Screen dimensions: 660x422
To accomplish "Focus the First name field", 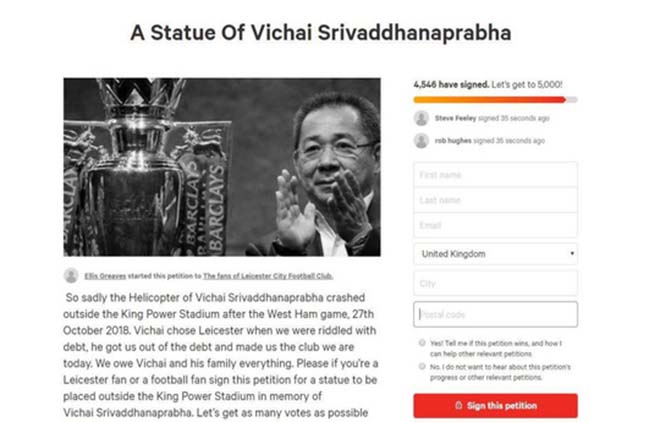I will tap(495, 175).
